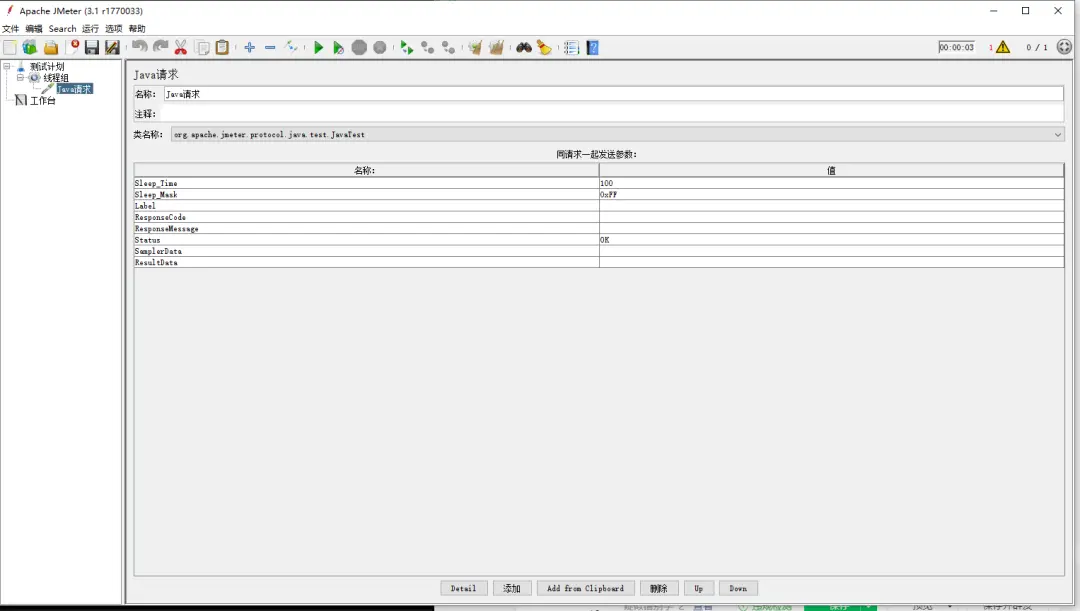Collapse all nodes with minus icon
The width and height of the screenshot is (1080, 611).
270,48
